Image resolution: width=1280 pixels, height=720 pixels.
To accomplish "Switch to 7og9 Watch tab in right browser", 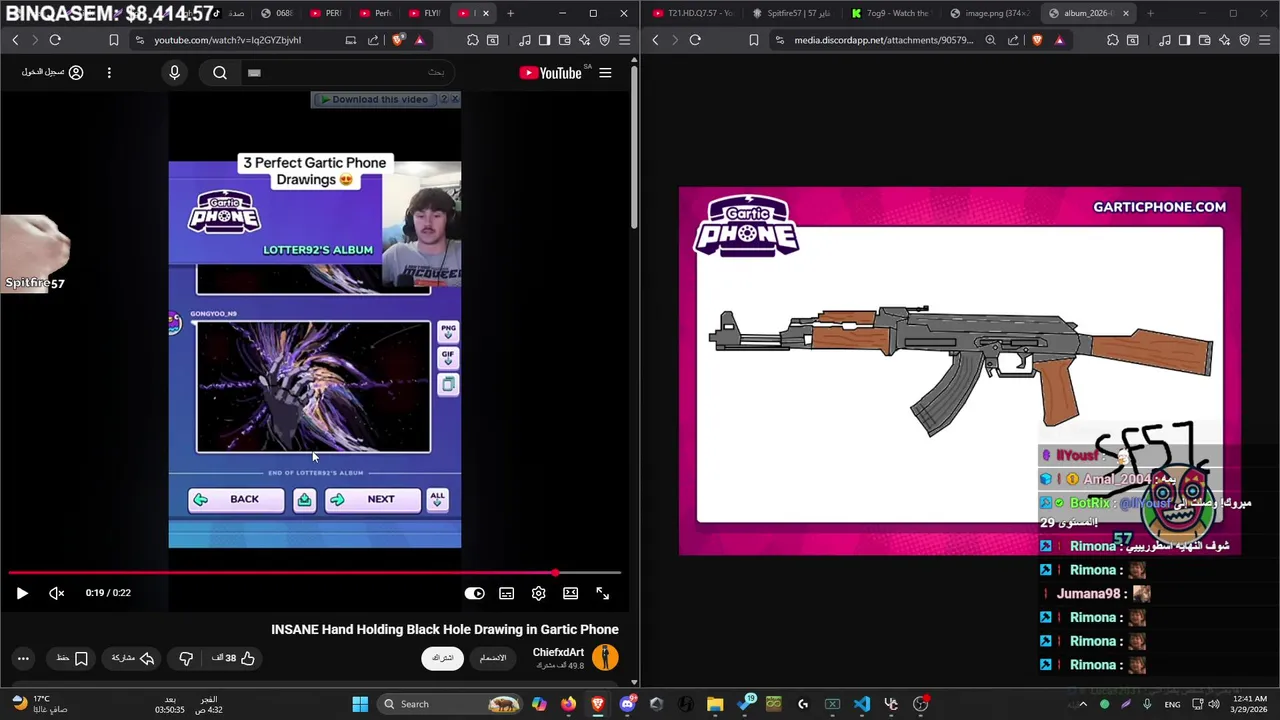I will tap(891, 13).
